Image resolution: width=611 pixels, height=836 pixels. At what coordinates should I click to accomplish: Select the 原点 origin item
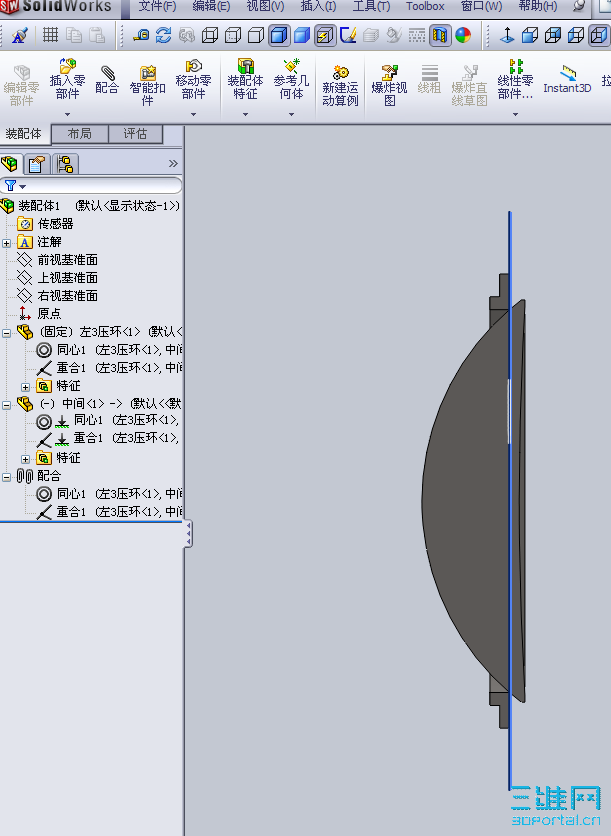pyautogui.click(x=39, y=314)
